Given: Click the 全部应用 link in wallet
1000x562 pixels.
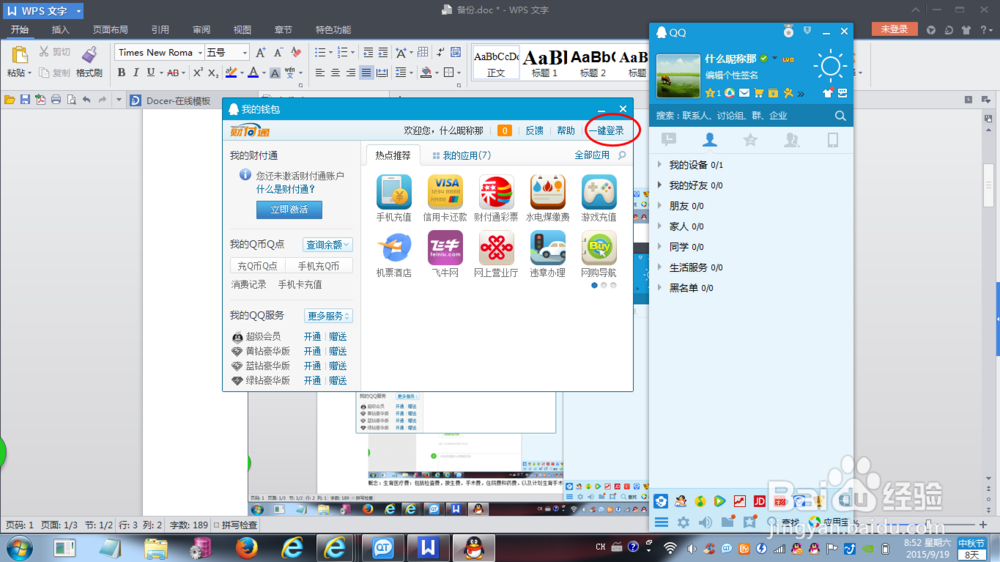Looking at the screenshot, I should [x=591, y=155].
